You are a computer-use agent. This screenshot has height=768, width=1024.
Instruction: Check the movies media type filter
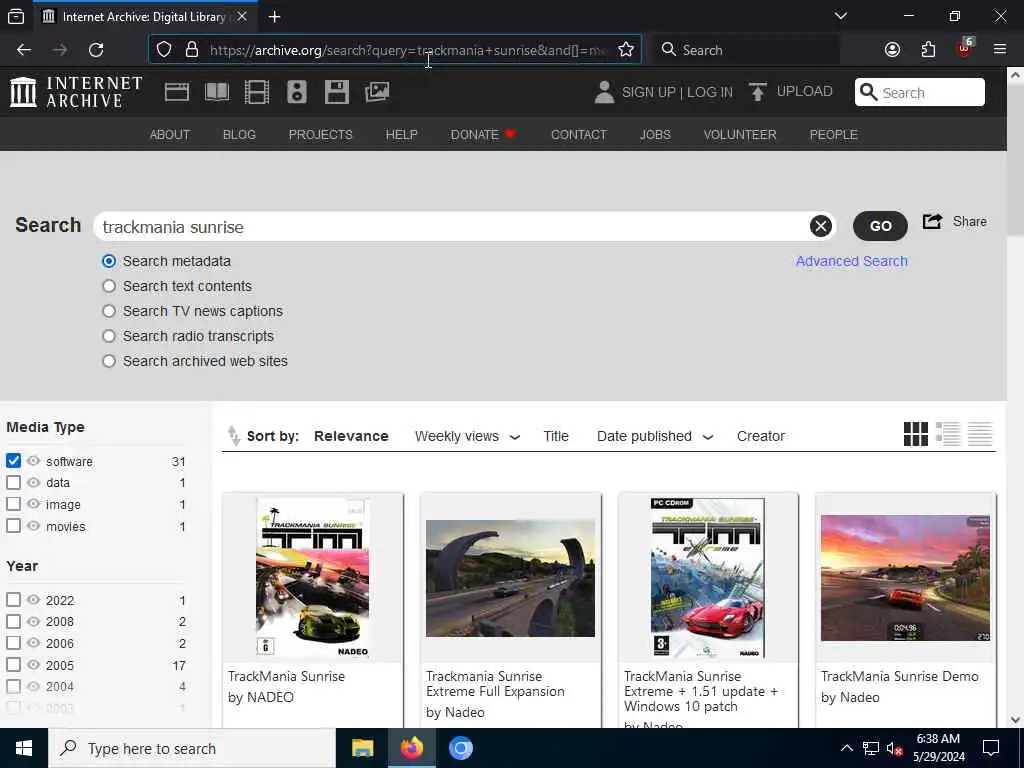click(x=13, y=526)
